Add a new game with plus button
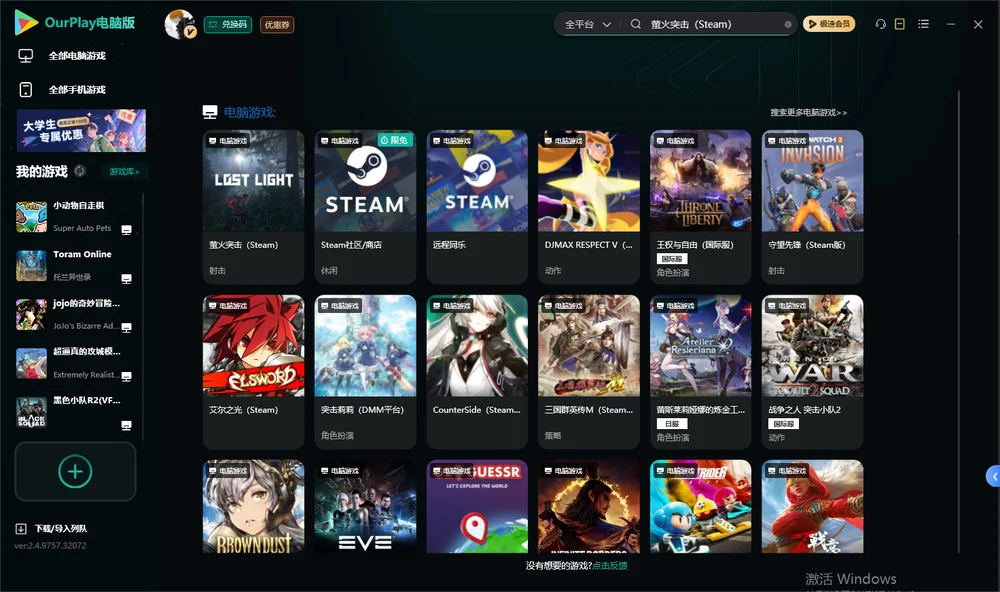Viewport: 1000px width, 592px height. (75, 471)
